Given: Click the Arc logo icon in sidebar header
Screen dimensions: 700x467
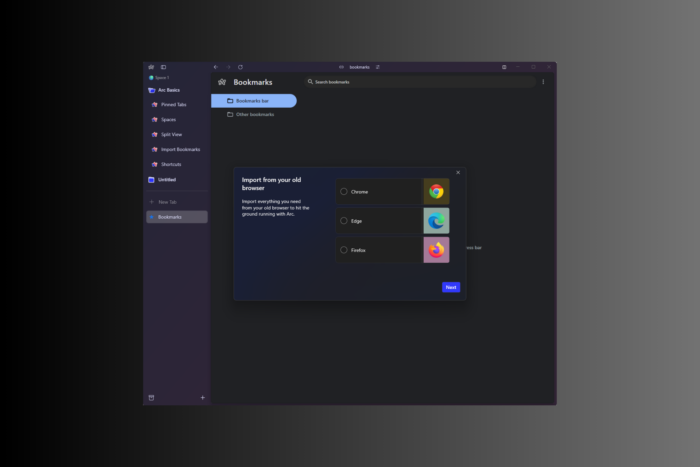Looking at the screenshot, I should pos(151,67).
